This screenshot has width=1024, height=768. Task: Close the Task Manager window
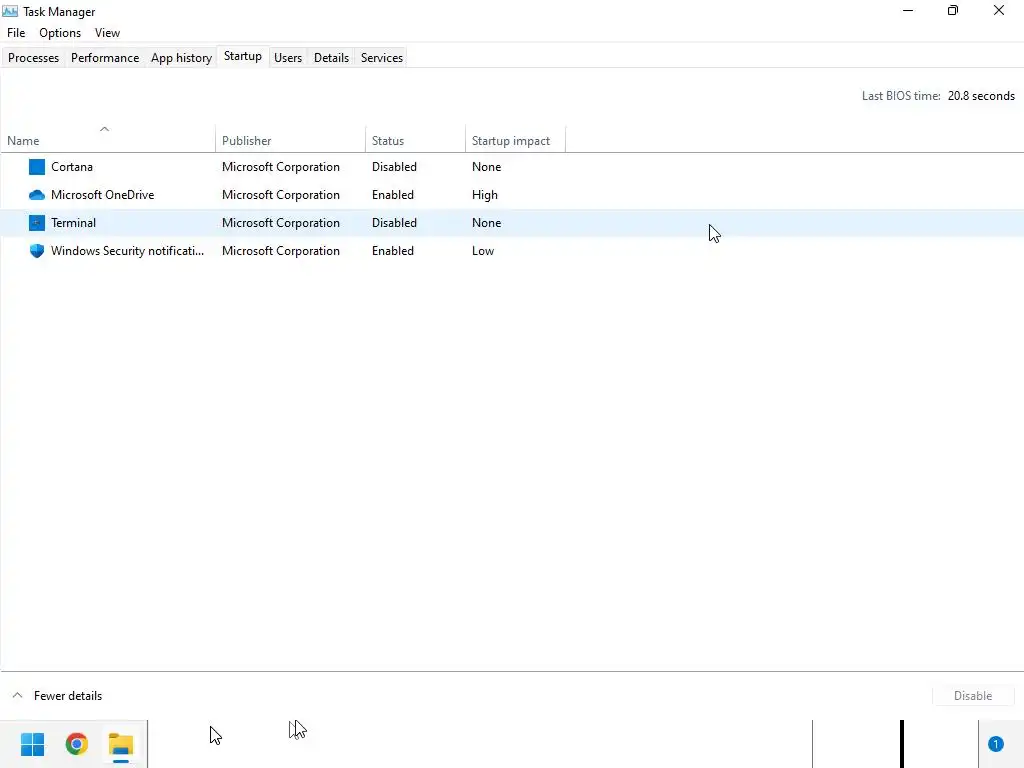(999, 10)
